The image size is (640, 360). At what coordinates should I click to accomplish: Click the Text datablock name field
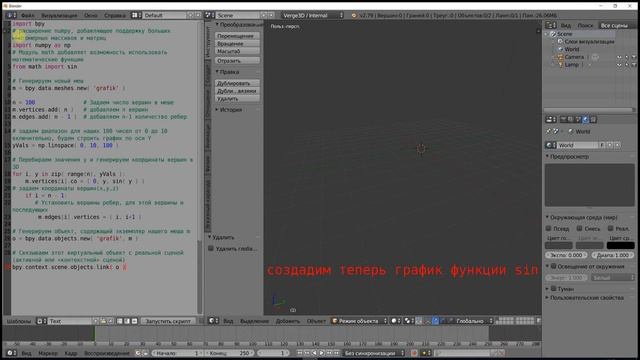coord(70,321)
